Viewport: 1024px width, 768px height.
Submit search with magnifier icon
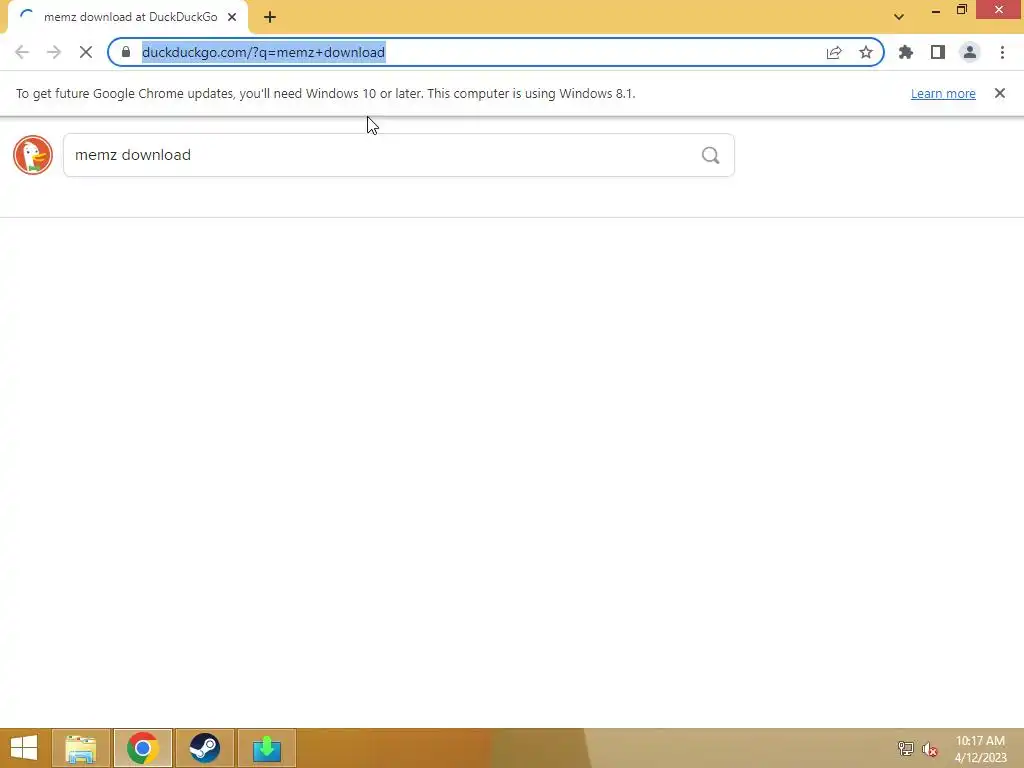711,155
